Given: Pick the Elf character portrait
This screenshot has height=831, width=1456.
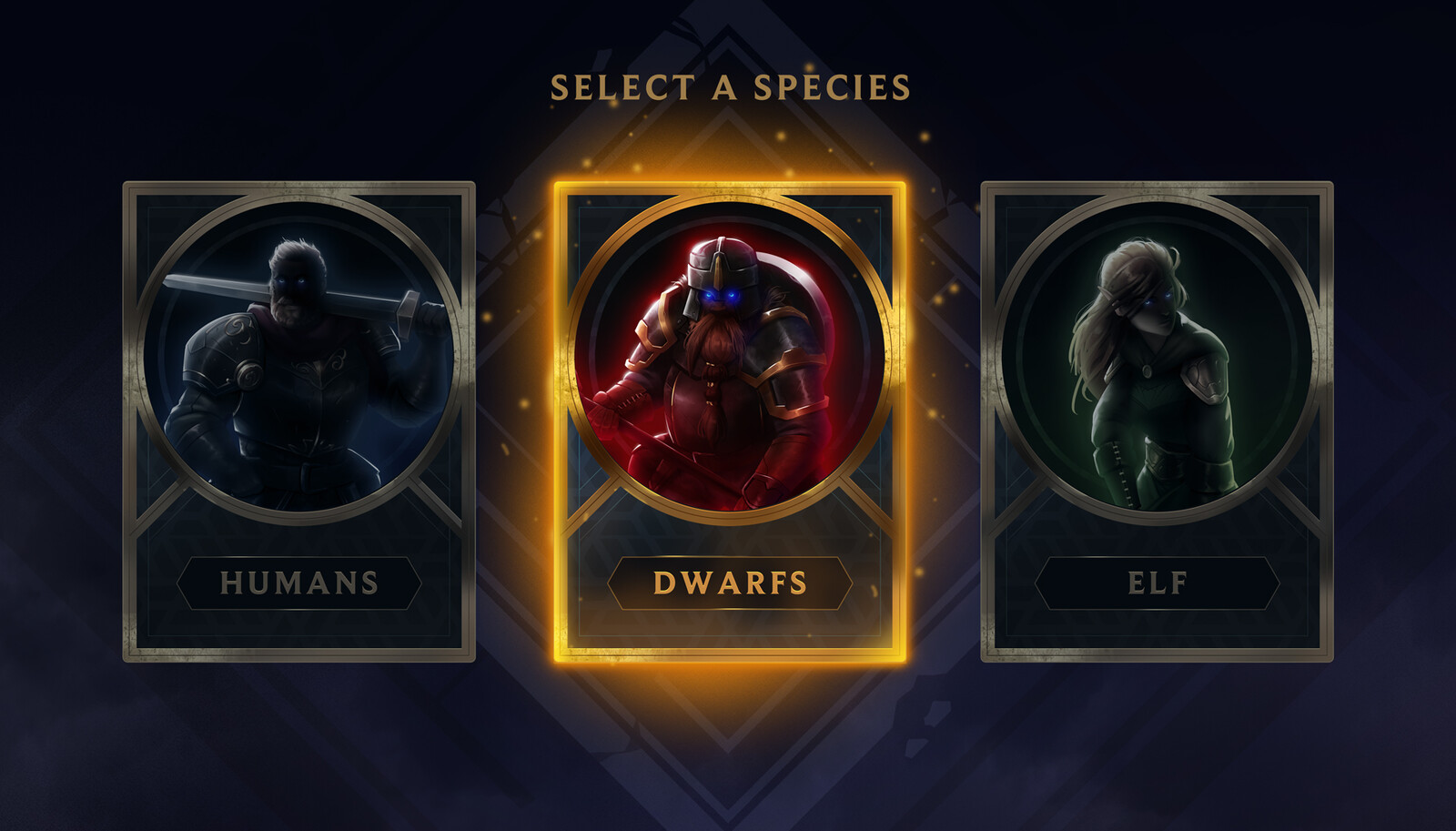Looking at the screenshot, I should click(1158, 358).
